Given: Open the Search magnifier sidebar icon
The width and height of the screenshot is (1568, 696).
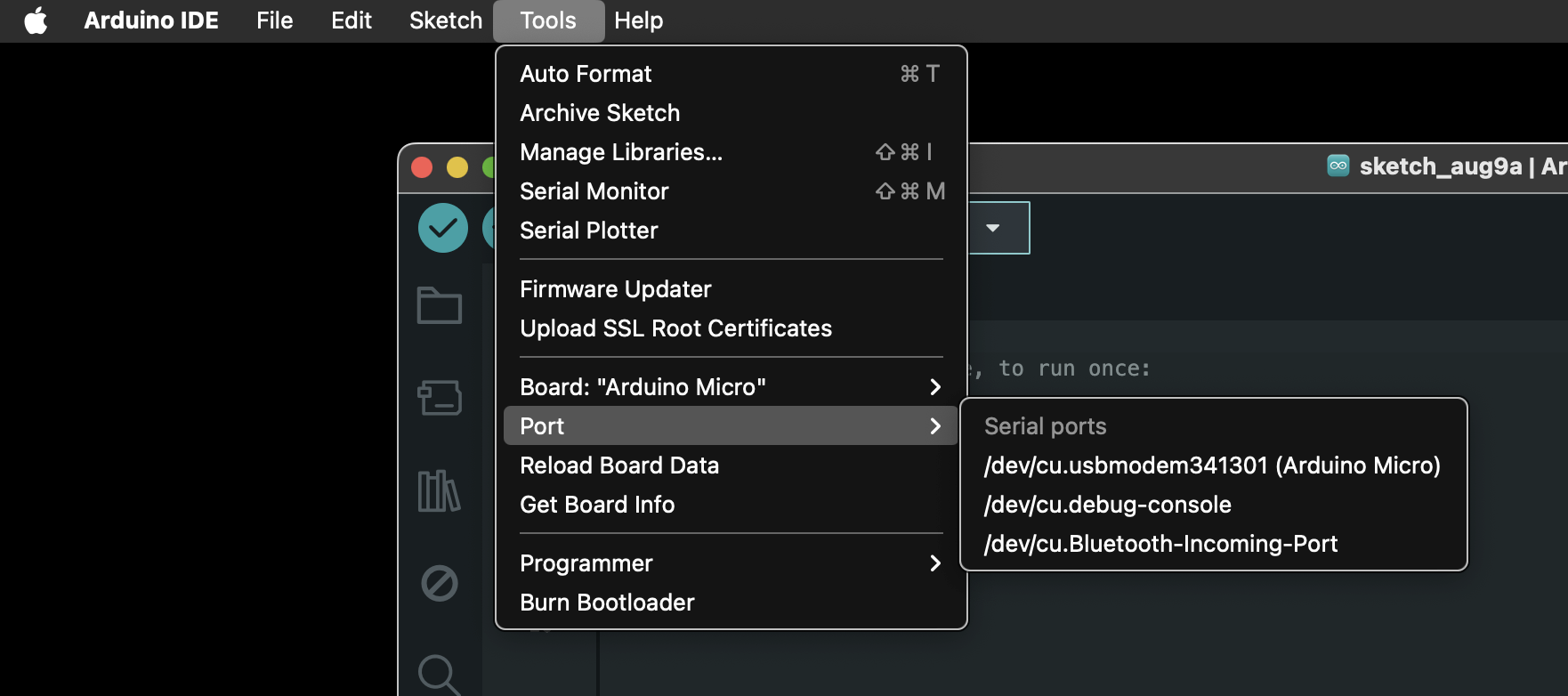Looking at the screenshot, I should pyautogui.click(x=440, y=676).
